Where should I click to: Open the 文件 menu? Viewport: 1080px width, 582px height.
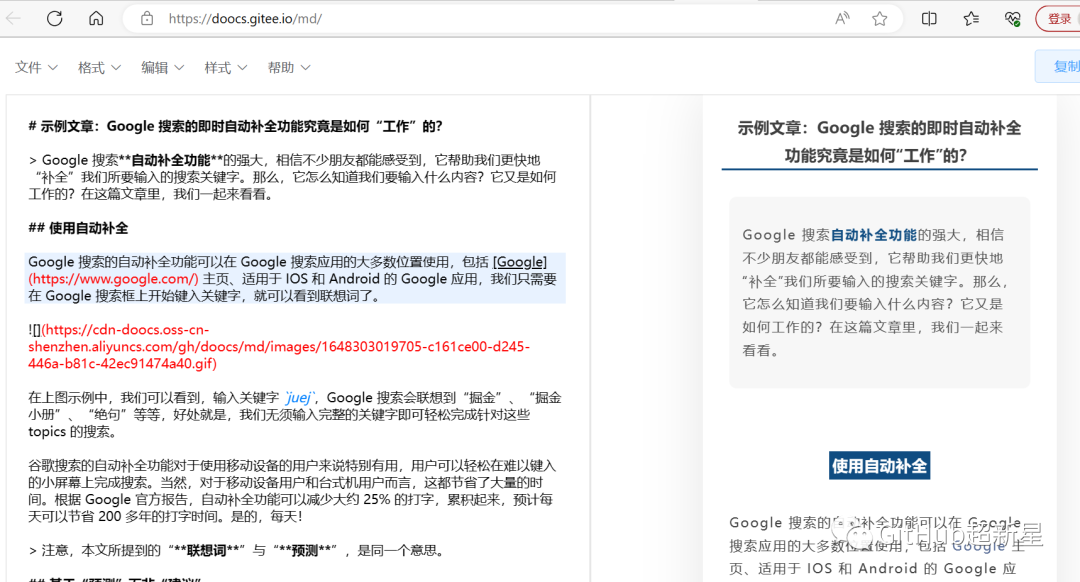[37, 67]
